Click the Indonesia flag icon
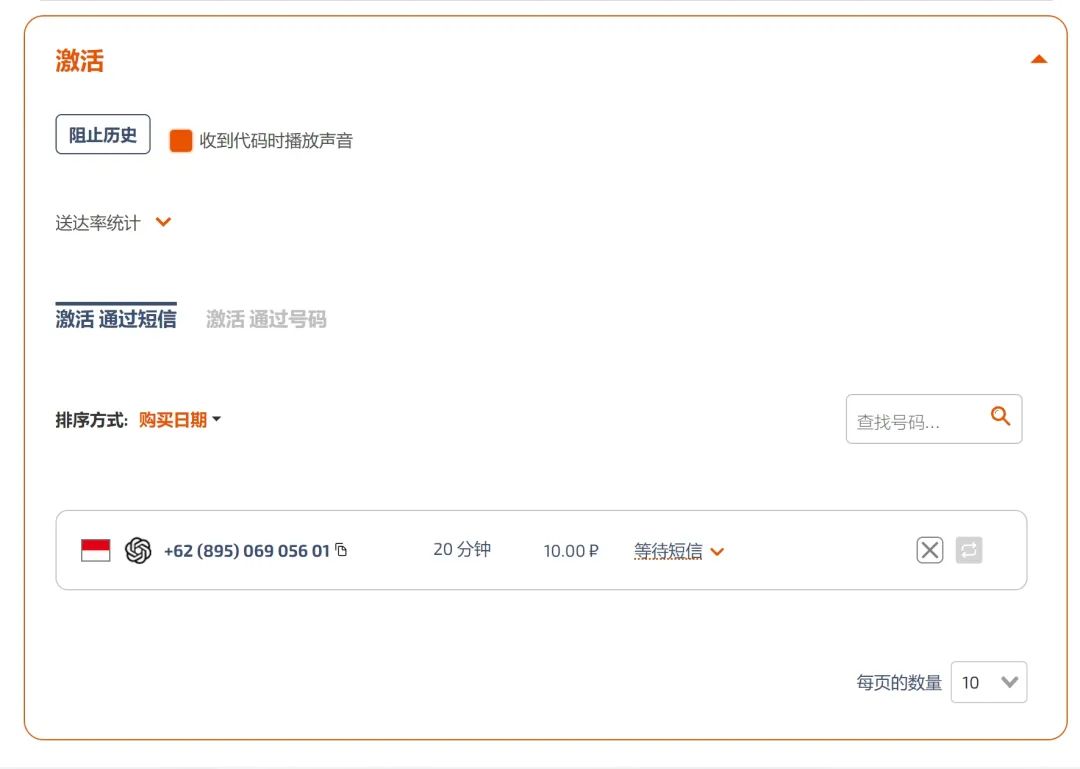This screenshot has width=1080, height=769. click(x=96, y=550)
